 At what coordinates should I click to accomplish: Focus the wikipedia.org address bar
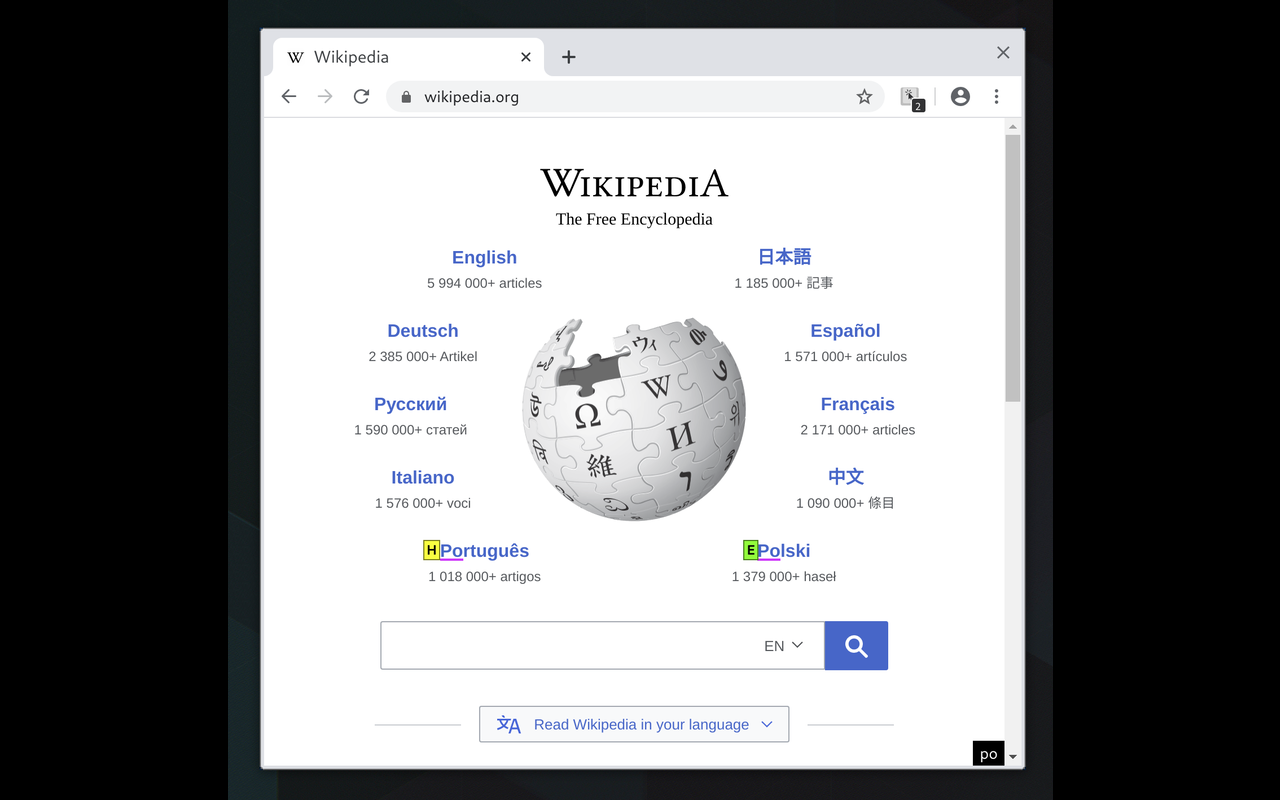point(635,97)
